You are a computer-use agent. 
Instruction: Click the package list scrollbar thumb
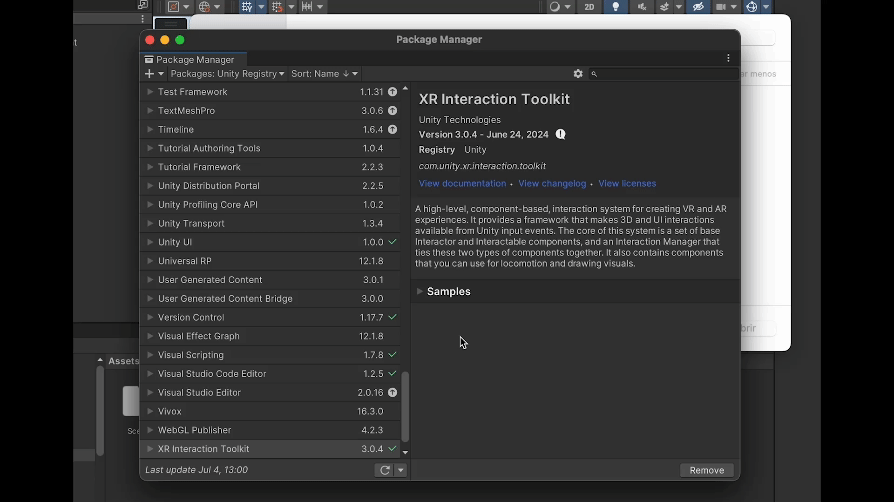coord(405,407)
